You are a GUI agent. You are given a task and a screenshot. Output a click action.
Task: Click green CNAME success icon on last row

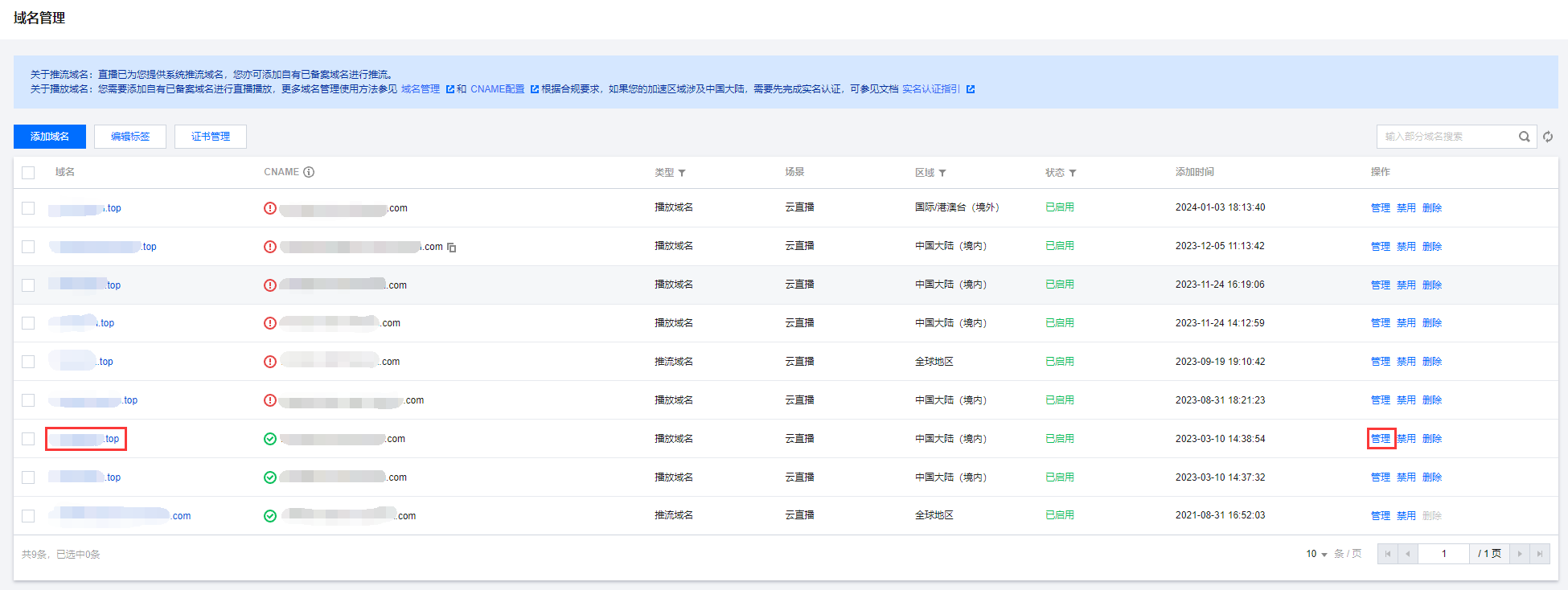click(x=270, y=516)
